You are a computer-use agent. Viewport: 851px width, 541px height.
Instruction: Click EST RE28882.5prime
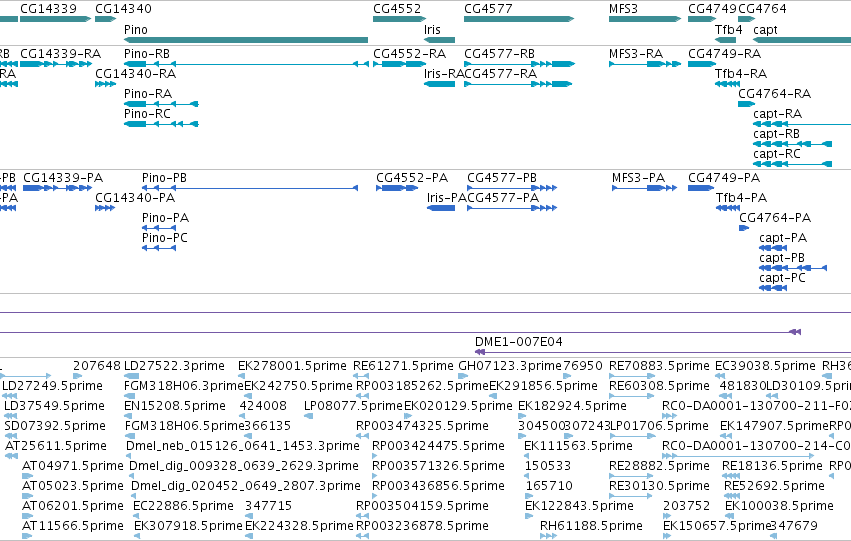[631, 476]
